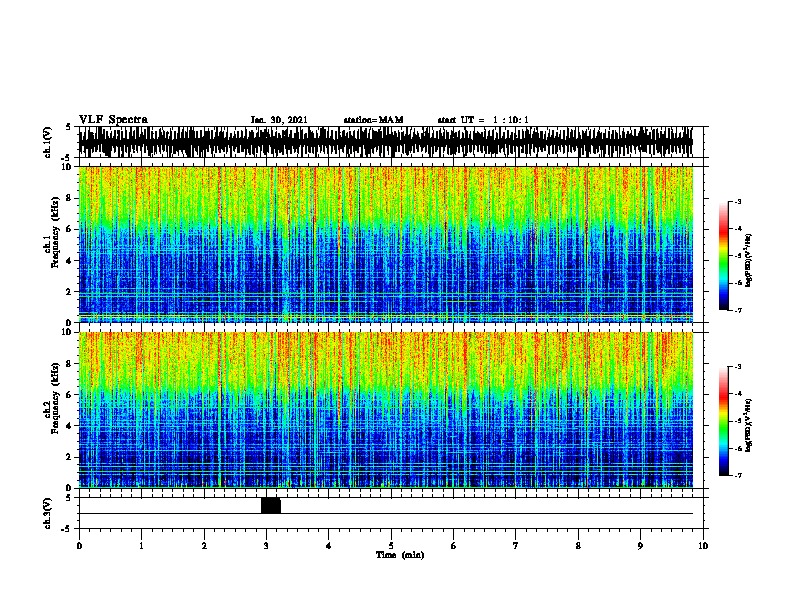Click the 4 kHz tick label on ch.1 spectrogram
The image size is (792, 612).
(69, 261)
